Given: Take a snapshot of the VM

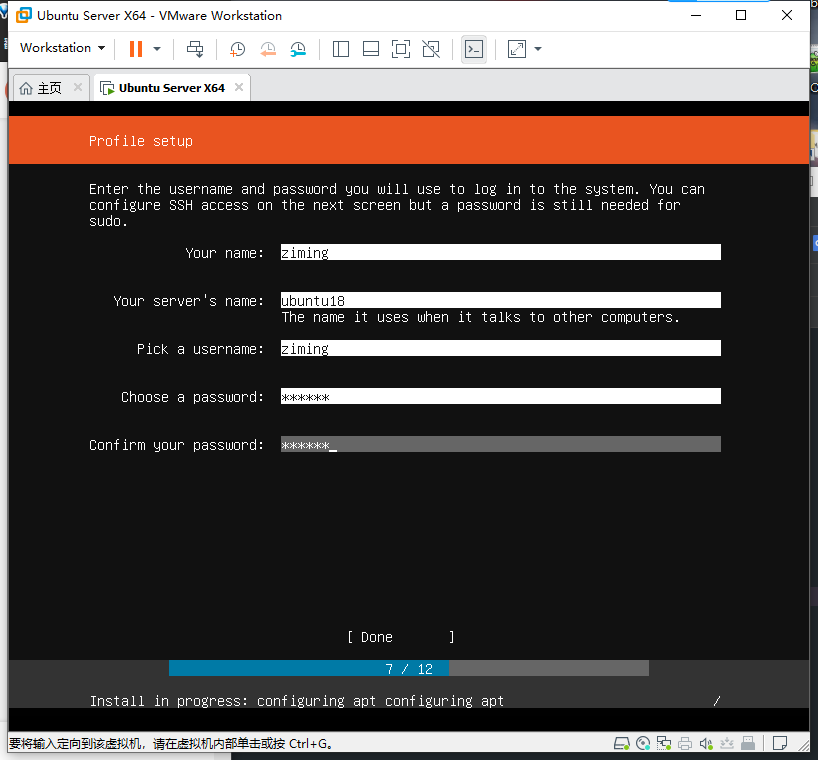Looking at the screenshot, I should tap(237, 49).
